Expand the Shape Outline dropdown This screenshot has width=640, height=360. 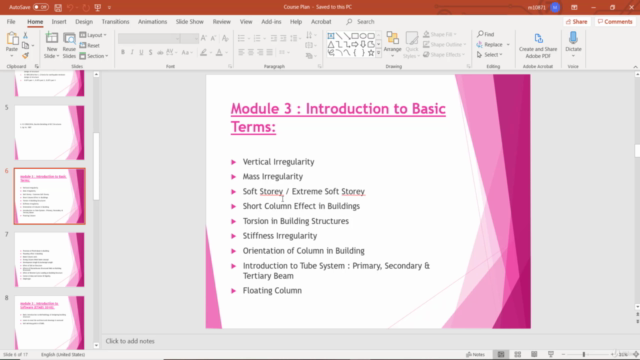click(444, 44)
